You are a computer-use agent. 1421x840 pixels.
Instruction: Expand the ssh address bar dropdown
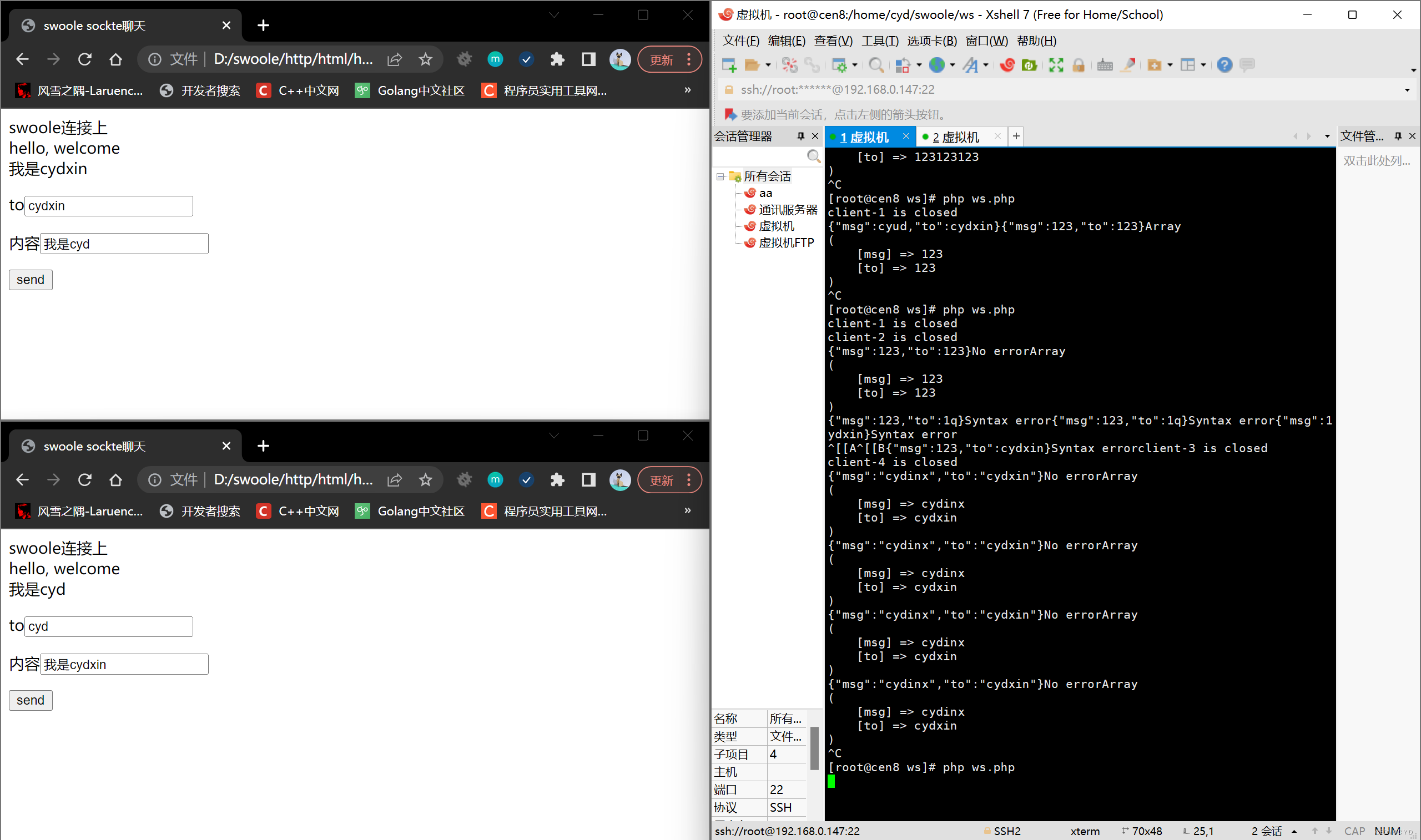[1407, 90]
